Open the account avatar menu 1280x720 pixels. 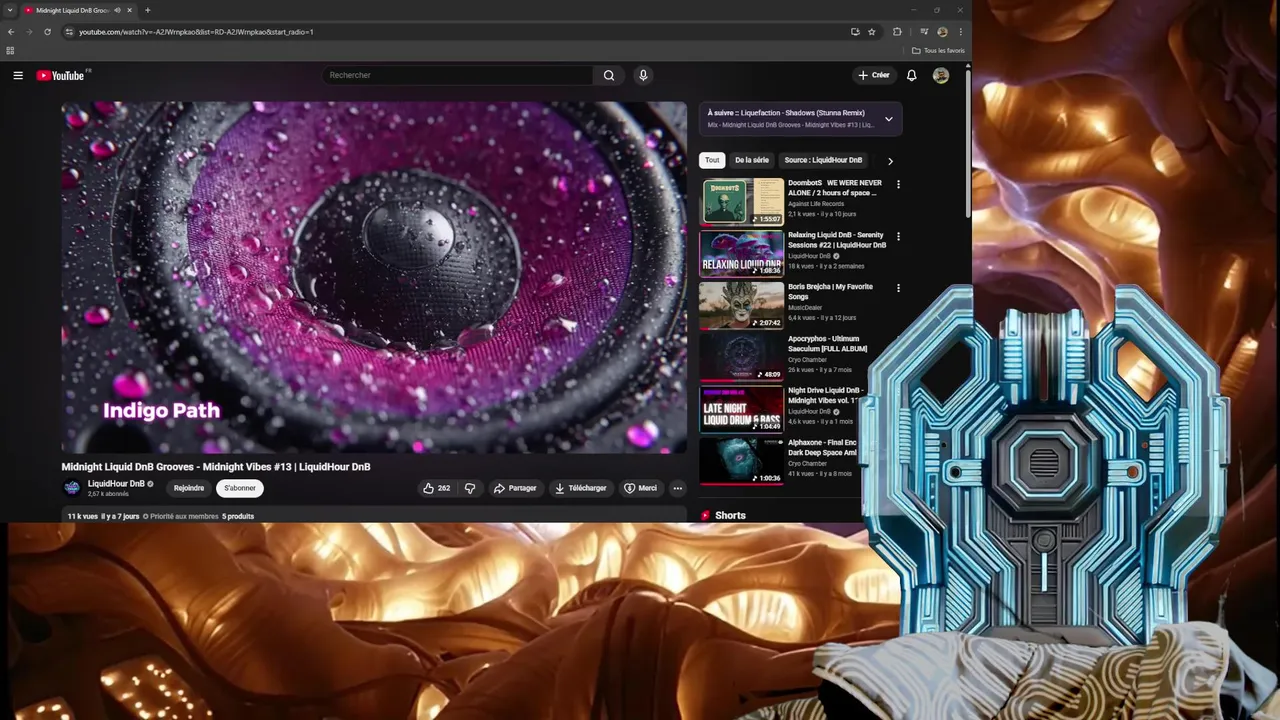click(941, 75)
